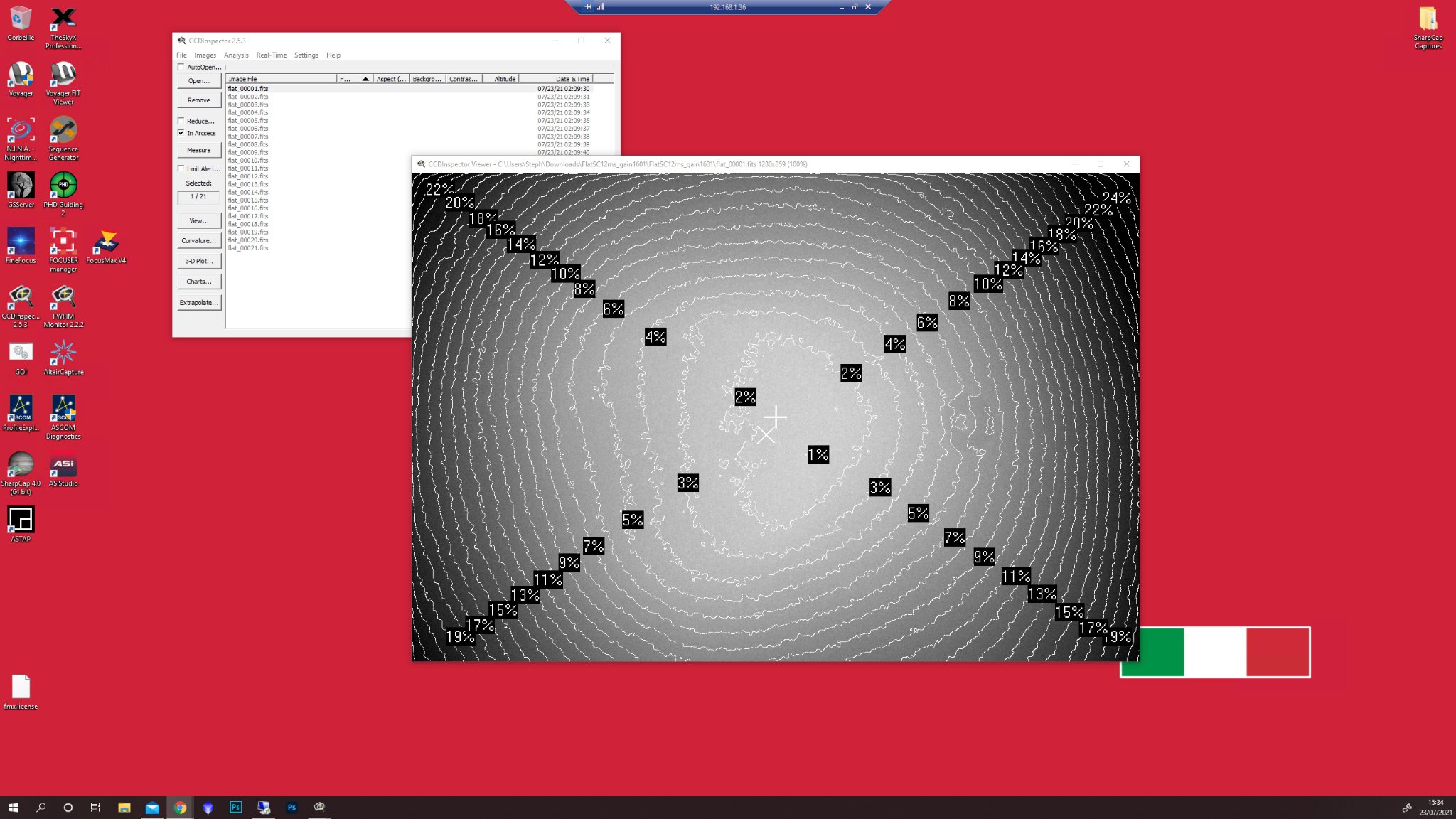This screenshot has width=1456, height=819.
Task: Click the Windows Start button
Action: tap(14, 808)
